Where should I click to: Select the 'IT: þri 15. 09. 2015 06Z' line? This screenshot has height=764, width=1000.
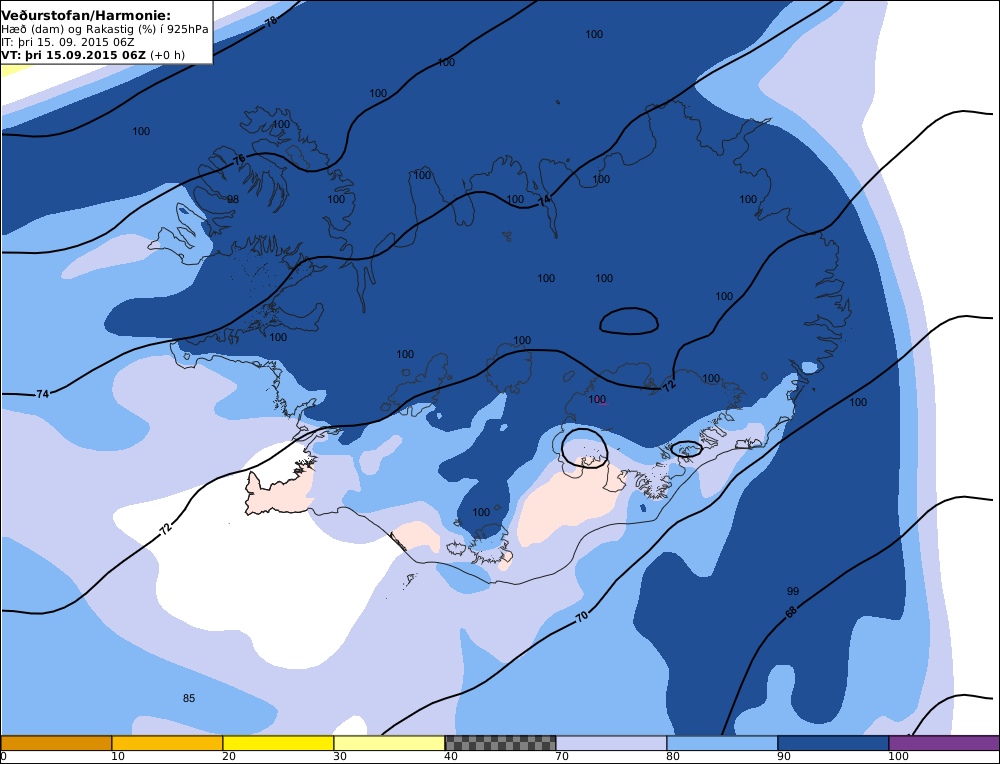(x=68, y=42)
